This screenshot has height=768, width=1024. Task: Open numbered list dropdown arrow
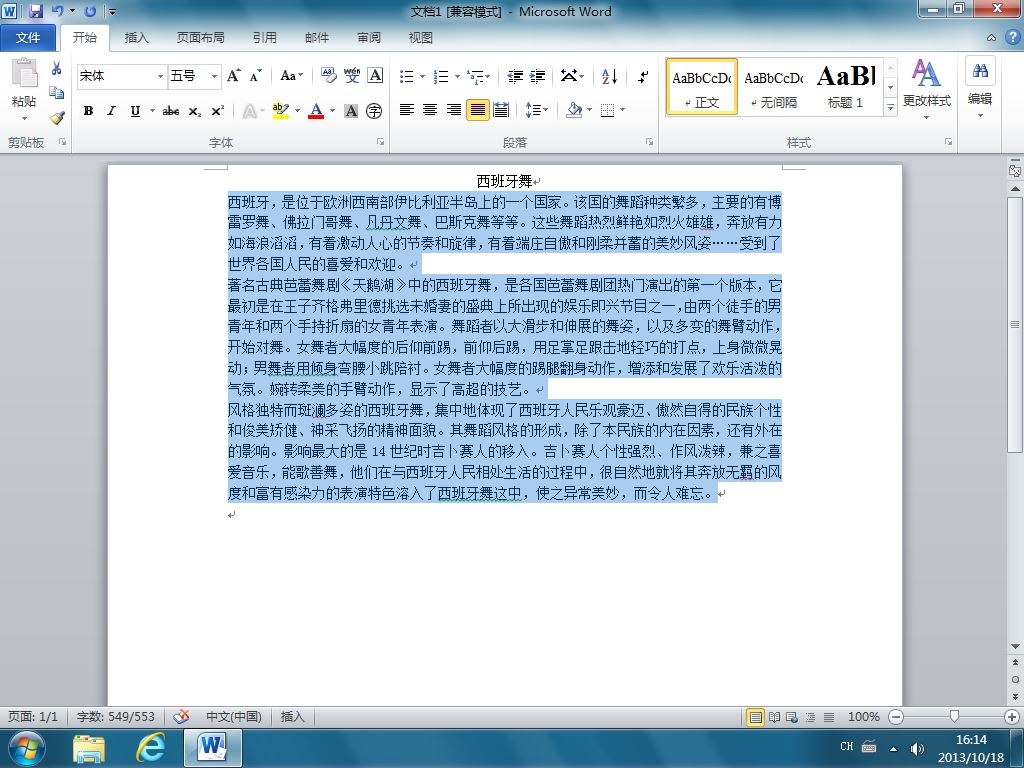point(457,76)
